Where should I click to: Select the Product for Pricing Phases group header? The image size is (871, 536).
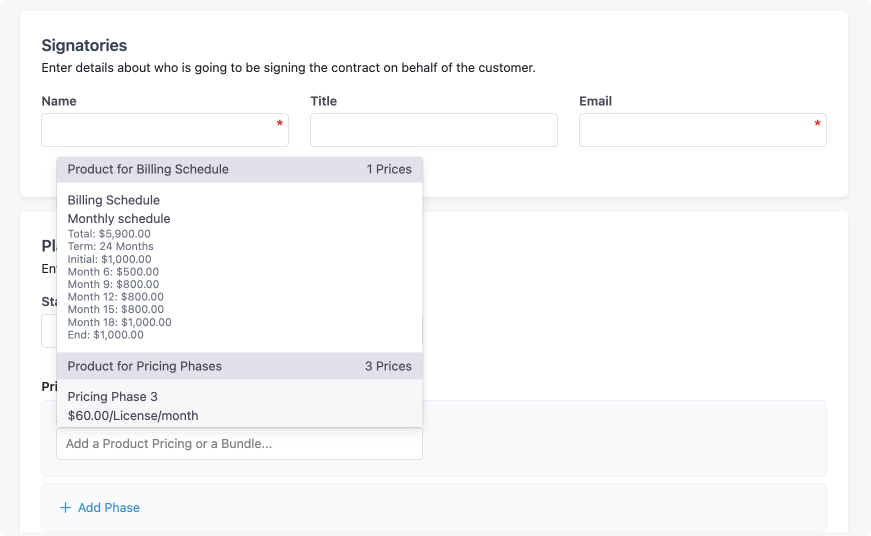tap(145, 366)
